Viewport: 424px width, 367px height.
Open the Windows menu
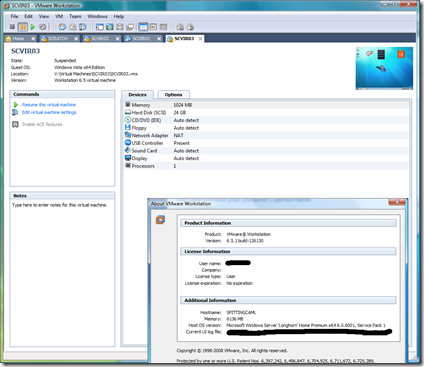point(97,16)
